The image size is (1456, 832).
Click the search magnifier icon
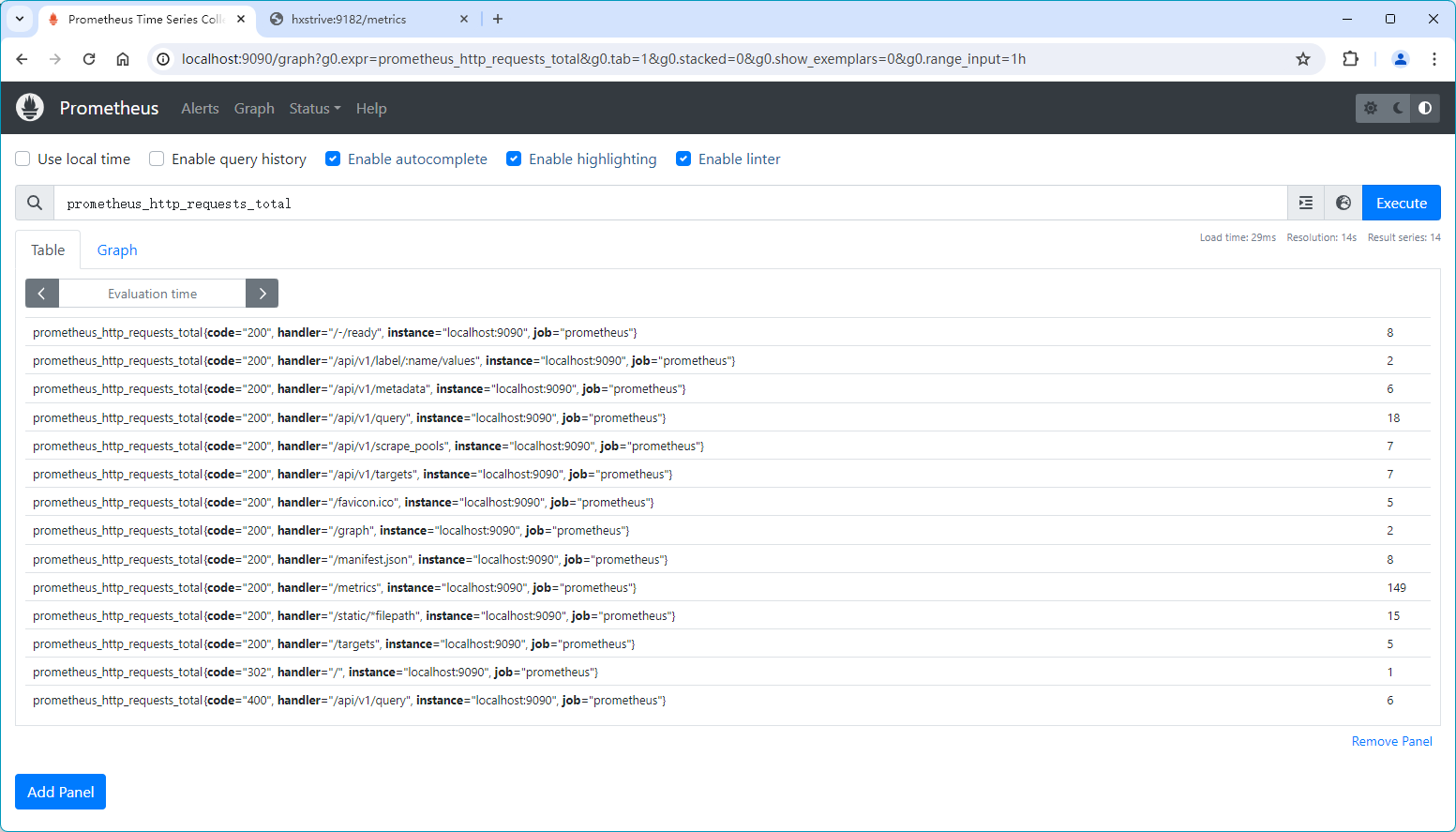(35, 203)
